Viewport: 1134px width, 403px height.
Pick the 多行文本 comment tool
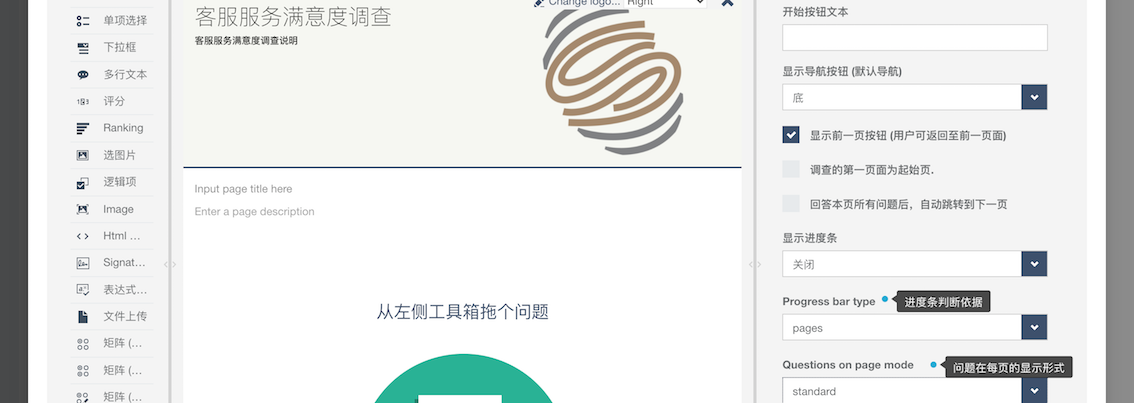point(112,74)
